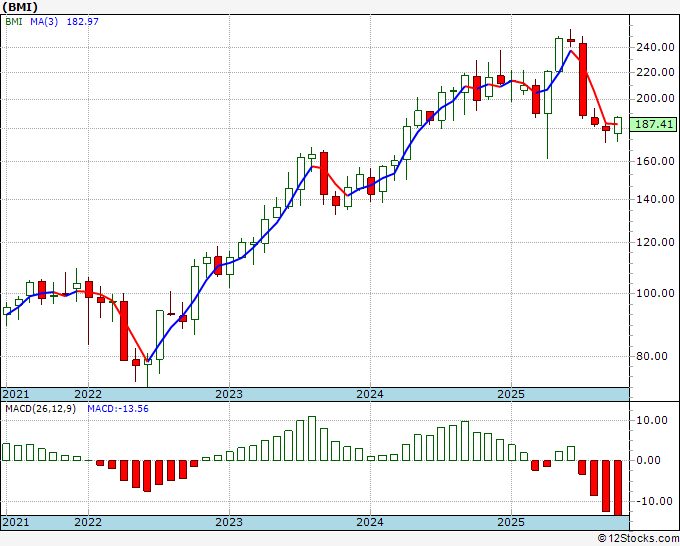Click 2023 on the MACD panel time axis
Screen dimensions: 680x546
(229, 522)
